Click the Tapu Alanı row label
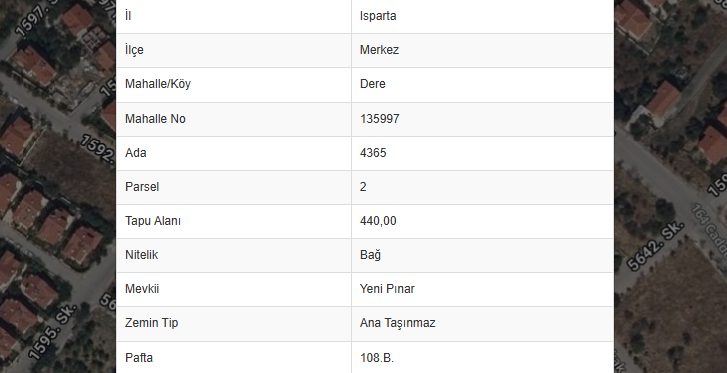This screenshot has width=727, height=373. [153, 221]
